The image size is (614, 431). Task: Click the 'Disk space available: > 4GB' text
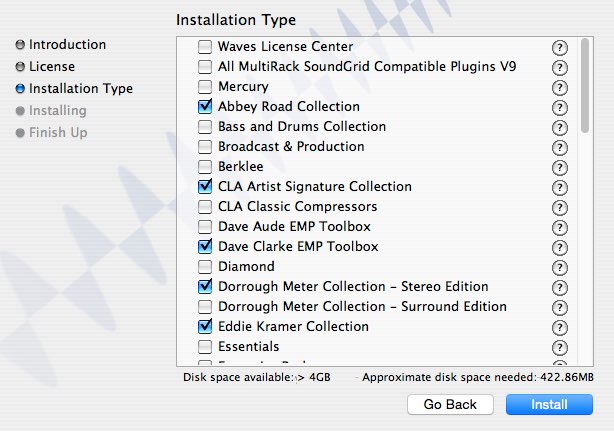pos(257,377)
